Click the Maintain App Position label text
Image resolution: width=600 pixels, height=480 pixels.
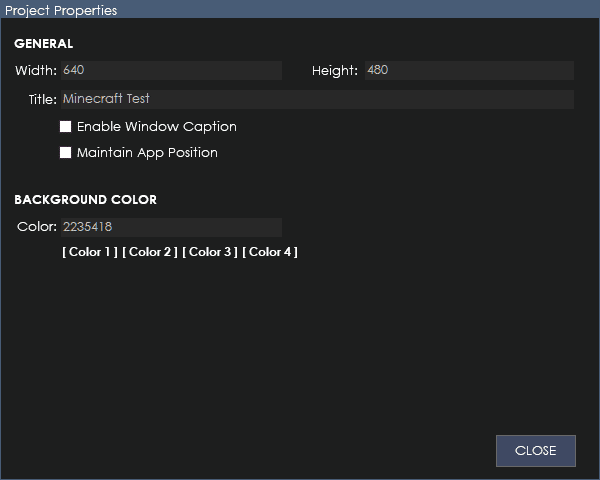[x=147, y=153]
